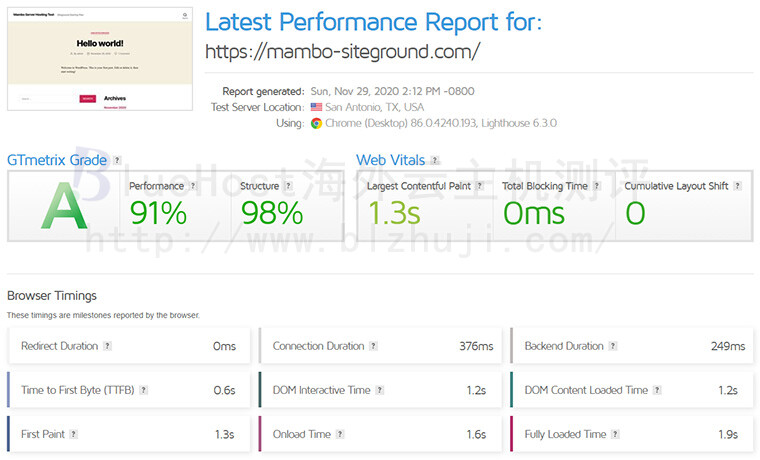
Task: Click the help icon beside First Paint
Action: pyautogui.click(x=74, y=434)
